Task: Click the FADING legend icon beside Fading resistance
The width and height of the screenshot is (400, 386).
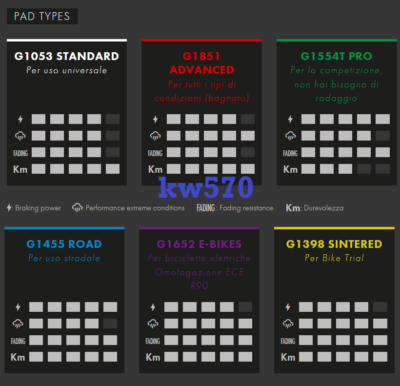Action: (x=206, y=208)
